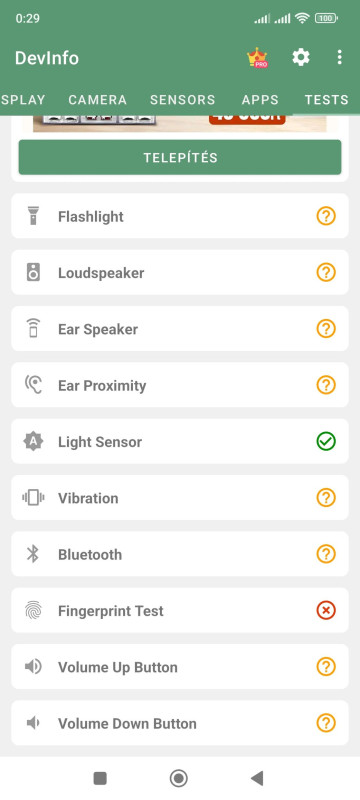Screen dimensions: 360x800
Task: Switch to the CAMERA tab
Action: (98, 99)
